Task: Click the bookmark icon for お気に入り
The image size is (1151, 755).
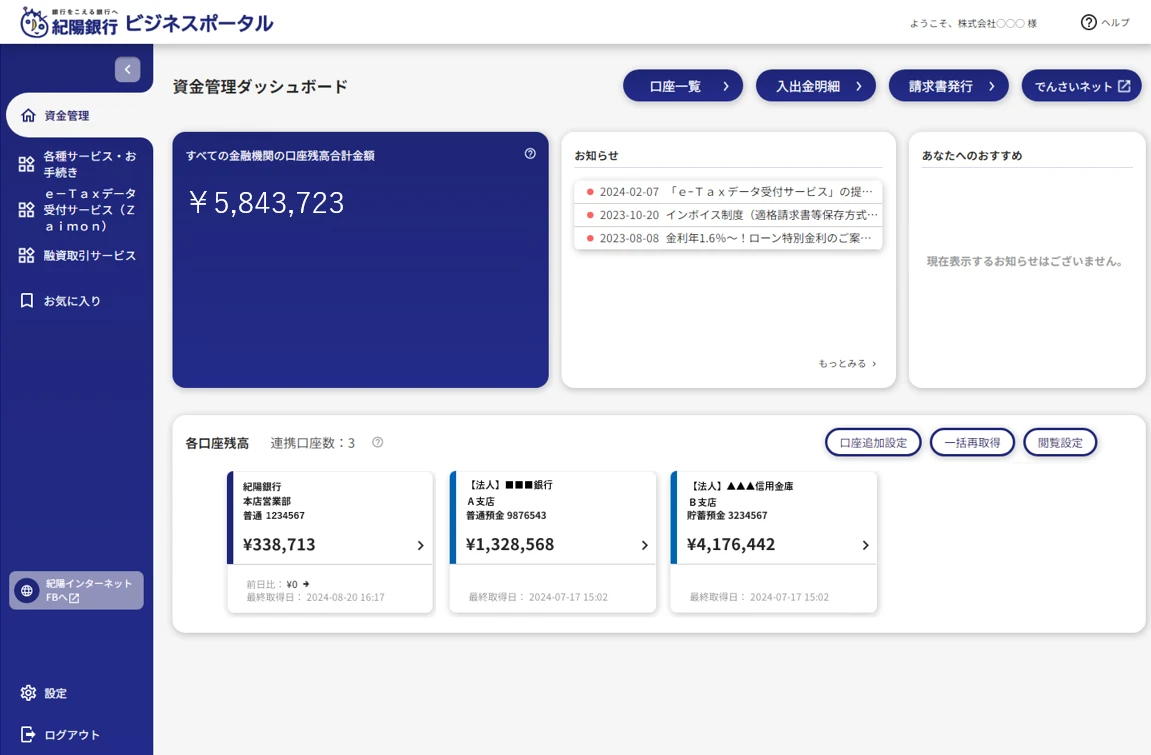Action: coord(27,300)
